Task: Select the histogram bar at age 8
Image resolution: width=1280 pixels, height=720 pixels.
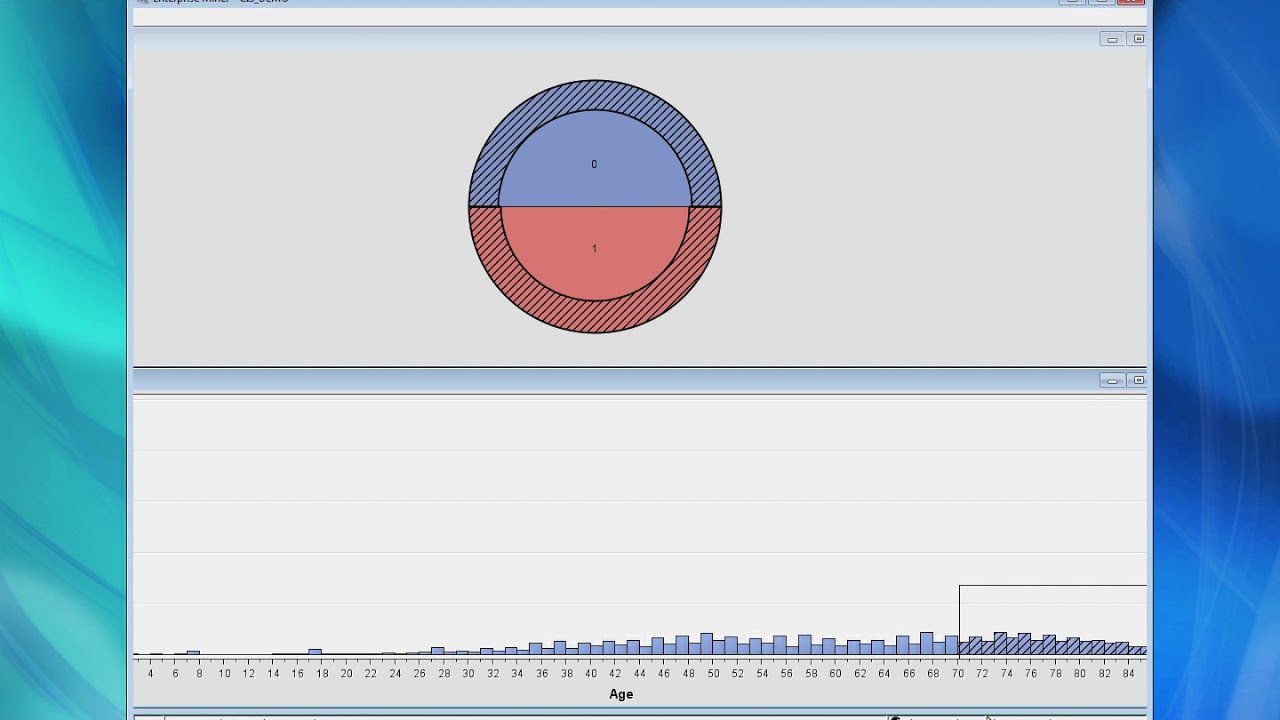Action: [x=193, y=653]
